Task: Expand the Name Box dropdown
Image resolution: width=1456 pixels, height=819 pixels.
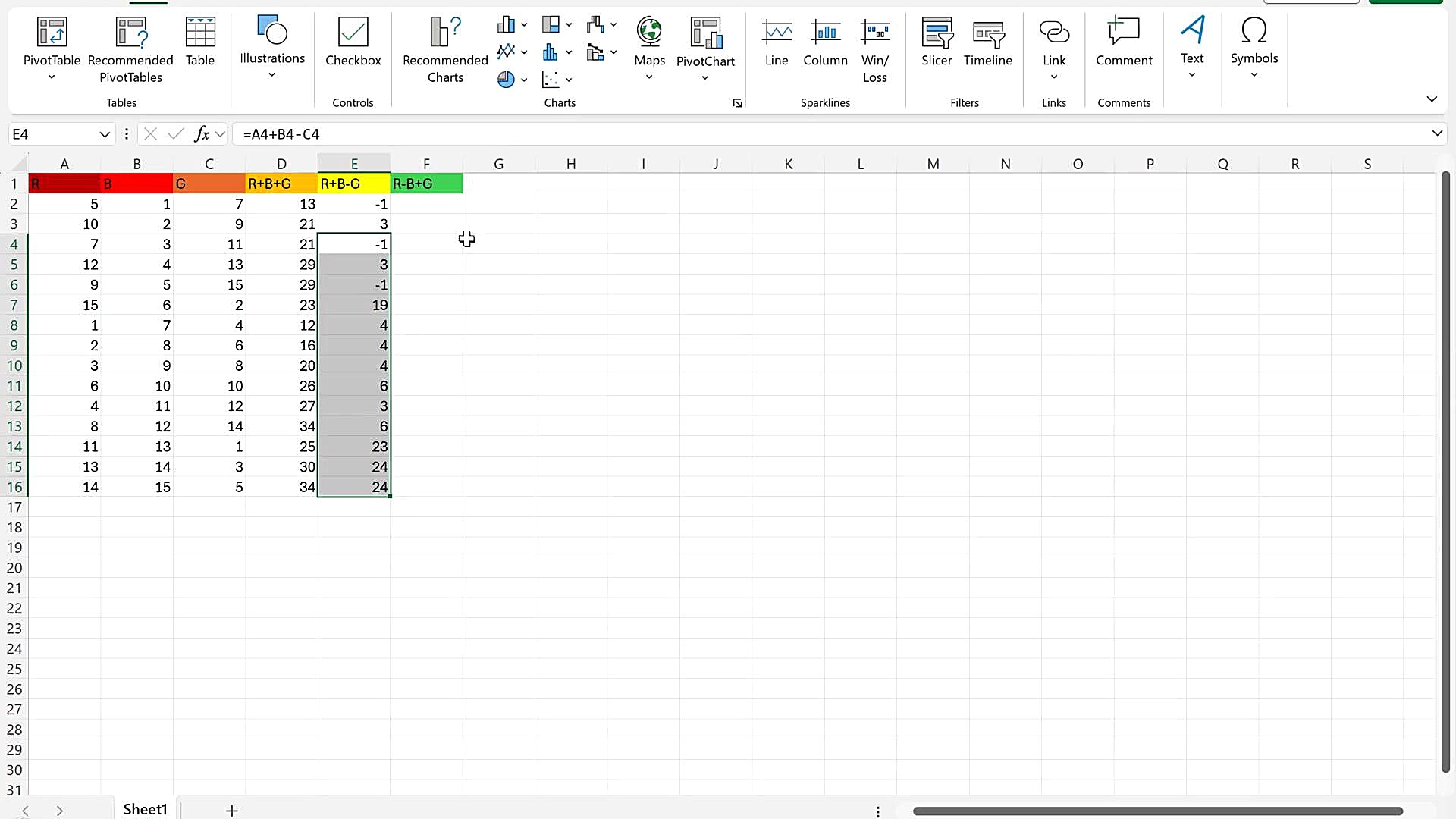Action: 105,134
